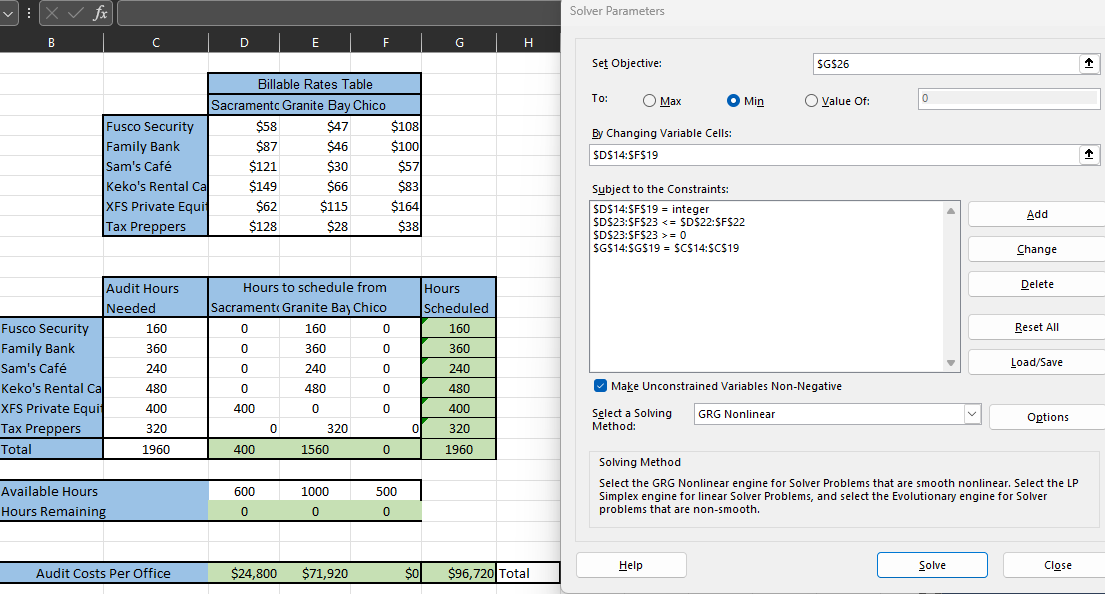Click Granite Bay audit cost $71,920 cell

click(x=315, y=574)
